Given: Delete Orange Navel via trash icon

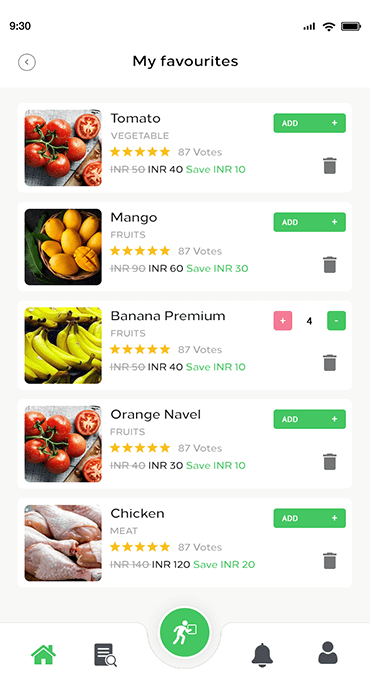Looking at the screenshot, I should [x=330, y=462].
